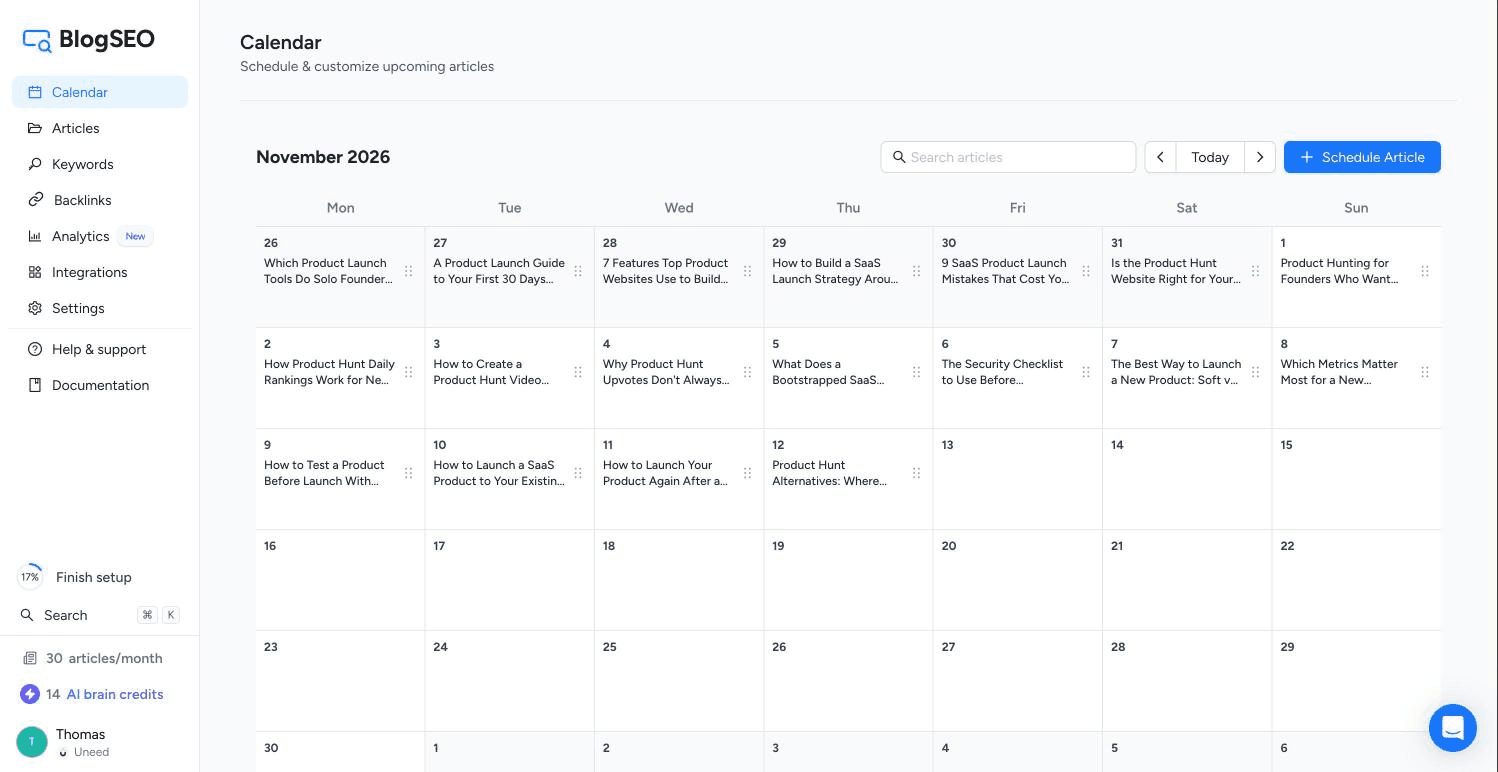Screen dimensions: 1498x772
Task: Open article 'How to Launch Your Product Again After a'
Action: [665, 473]
